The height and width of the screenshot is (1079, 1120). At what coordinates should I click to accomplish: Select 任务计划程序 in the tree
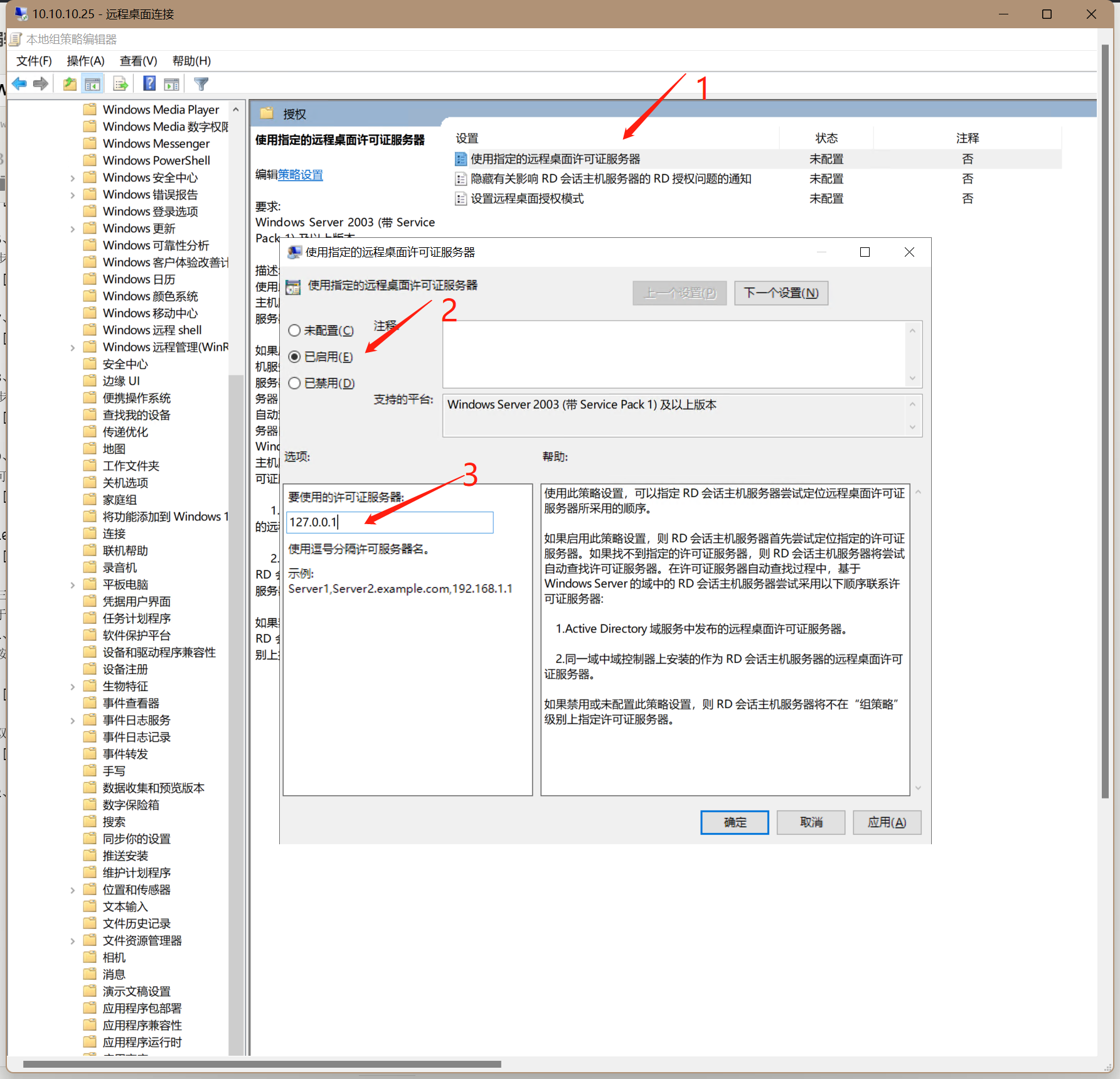136,618
